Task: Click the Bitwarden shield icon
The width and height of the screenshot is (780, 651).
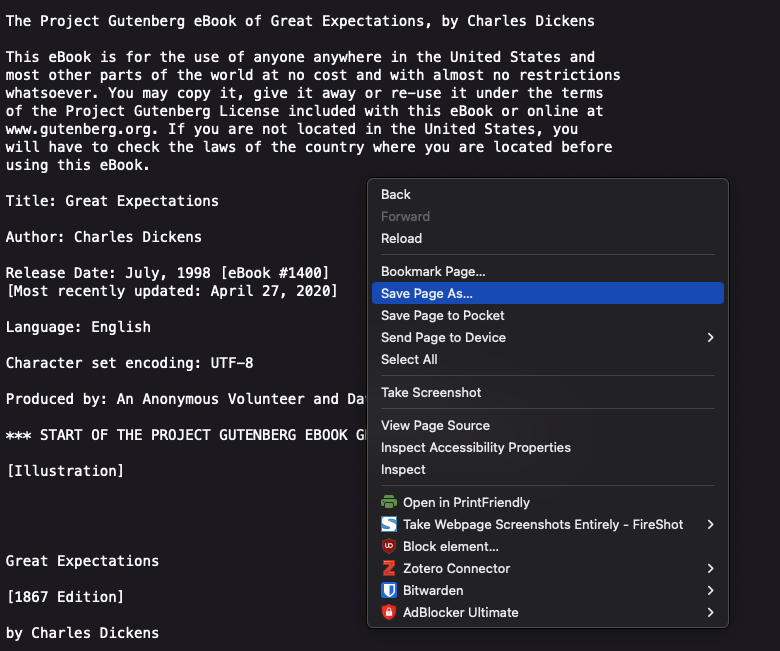Action: (x=389, y=590)
